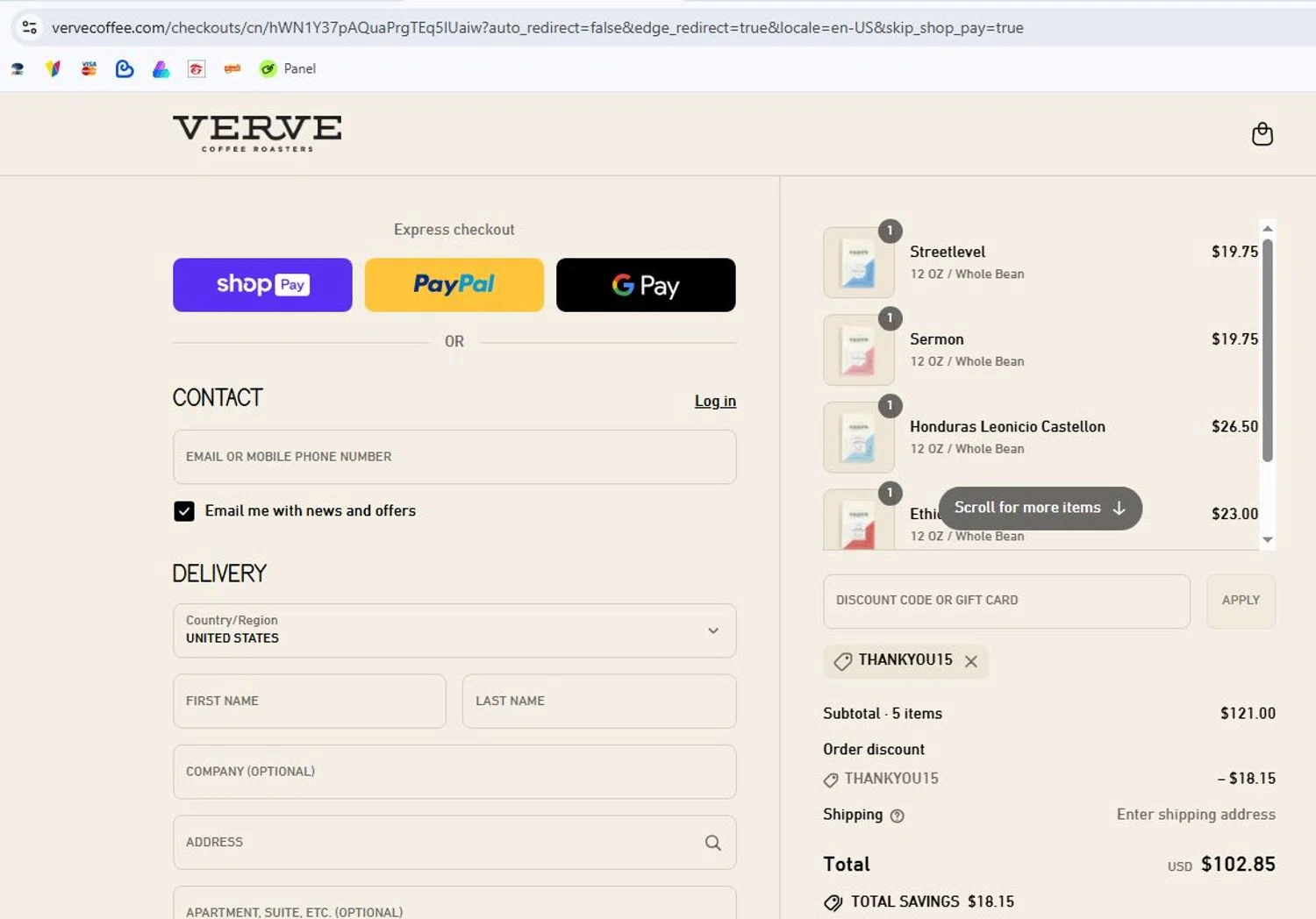This screenshot has width=1316, height=919.
Task: Pay with Shop Pay
Action: [262, 285]
